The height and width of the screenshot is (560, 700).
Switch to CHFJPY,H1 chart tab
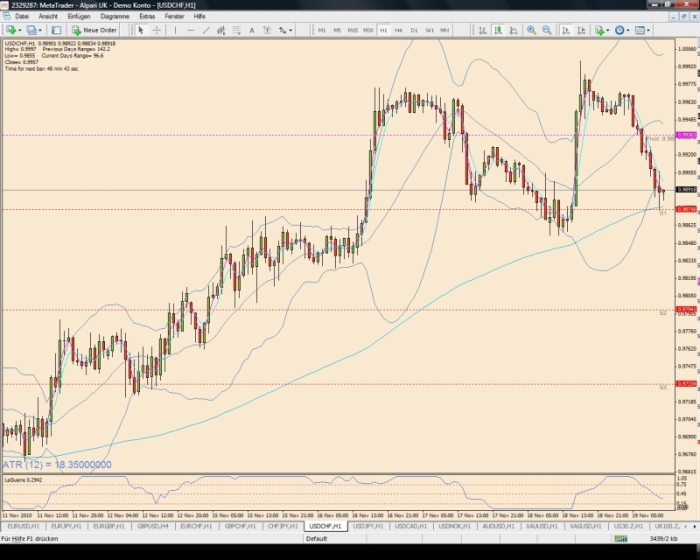coord(283,526)
